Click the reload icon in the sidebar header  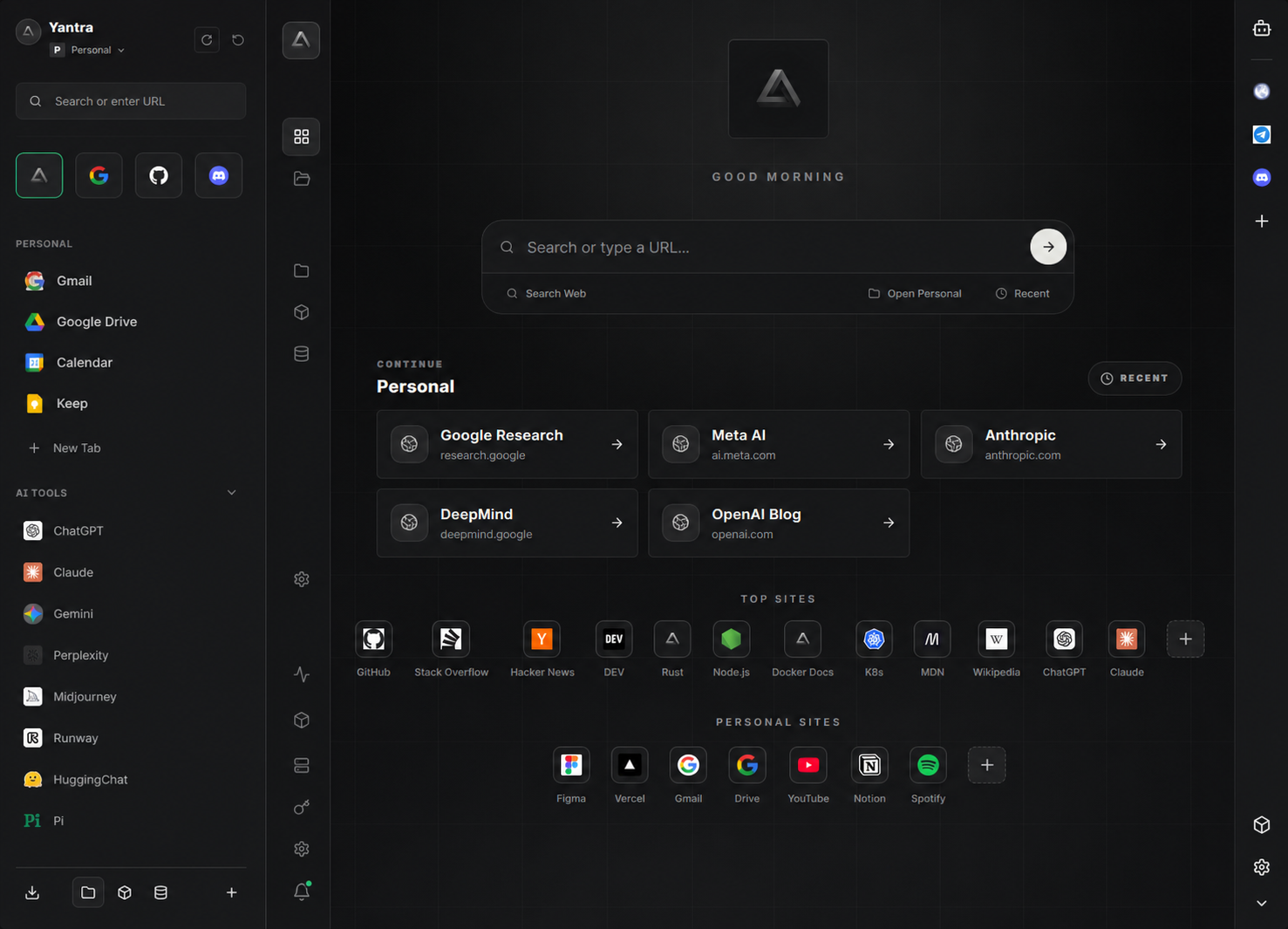click(x=207, y=40)
